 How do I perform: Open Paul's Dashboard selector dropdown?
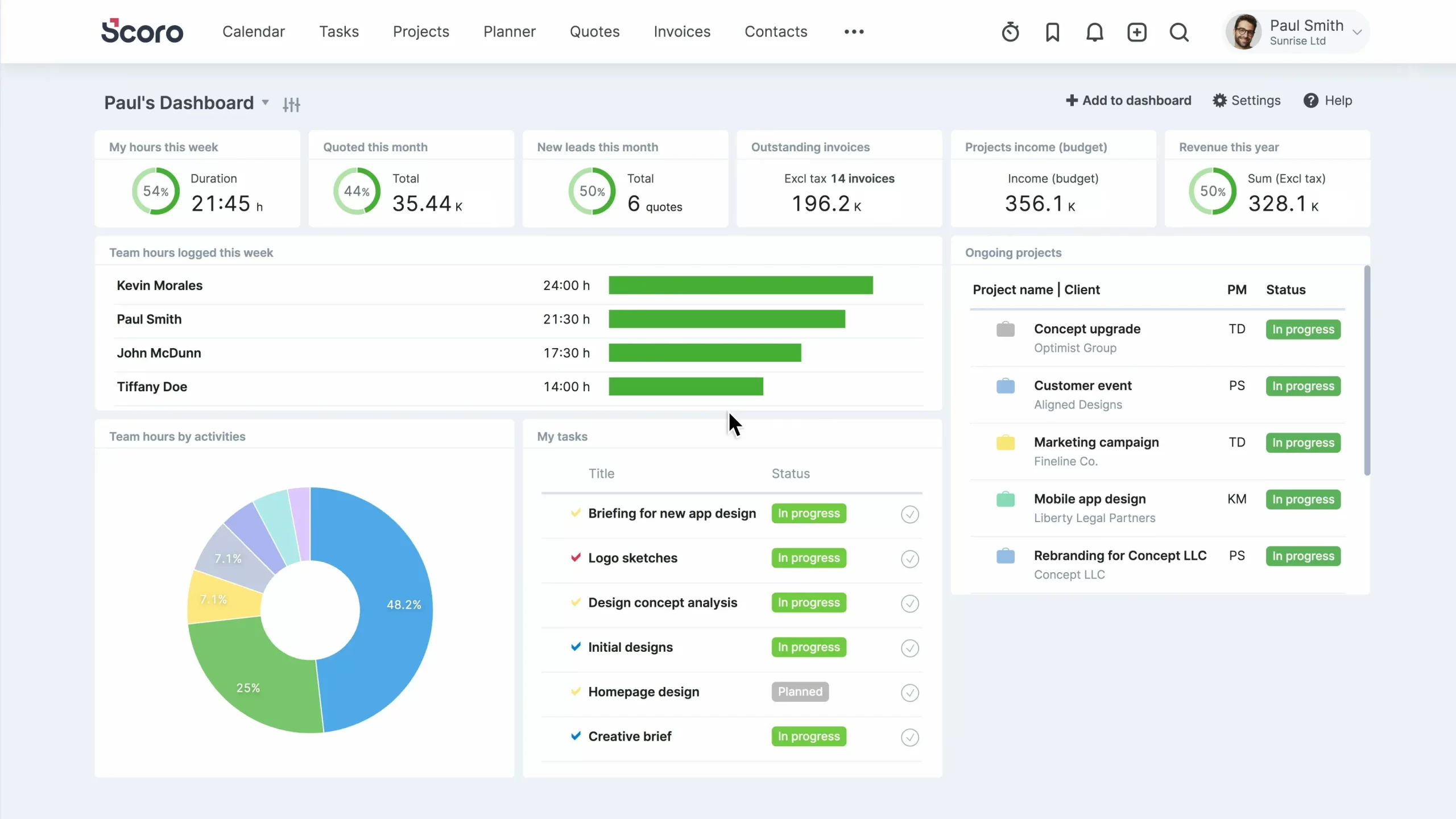click(x=264, y=103)
